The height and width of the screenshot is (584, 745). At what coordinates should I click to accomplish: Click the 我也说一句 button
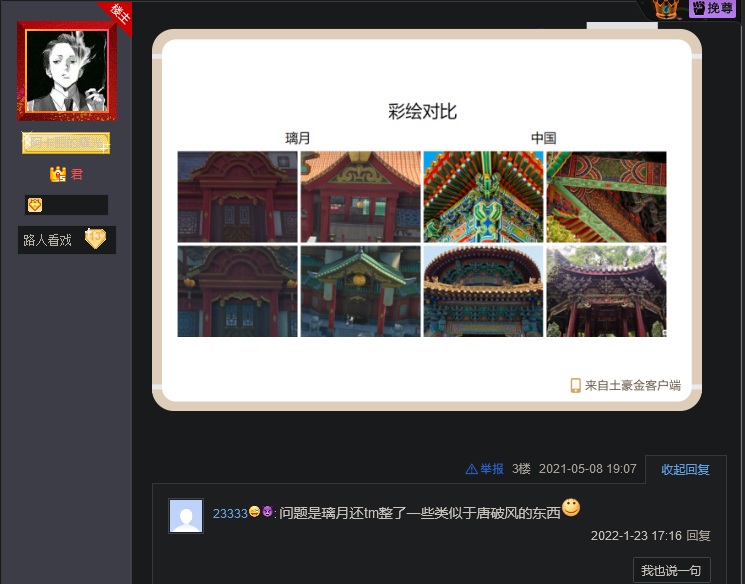coord(671,570)
